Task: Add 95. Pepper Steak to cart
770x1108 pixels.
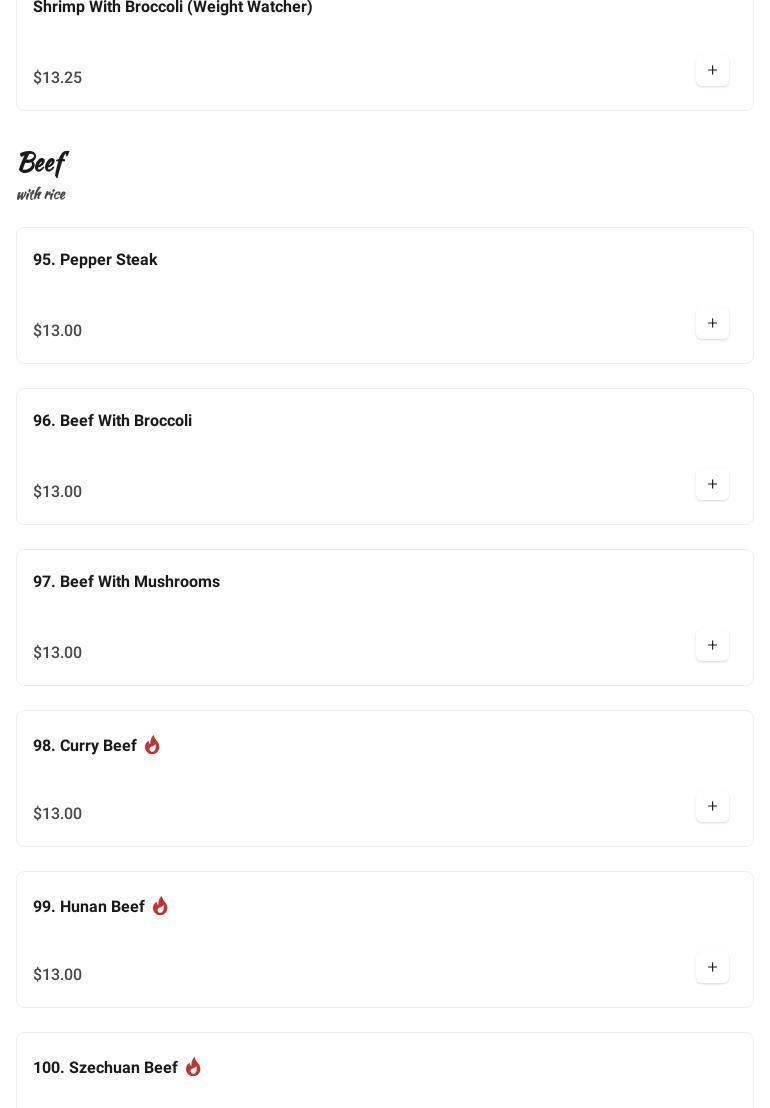Action: click(x=712, y=324)
